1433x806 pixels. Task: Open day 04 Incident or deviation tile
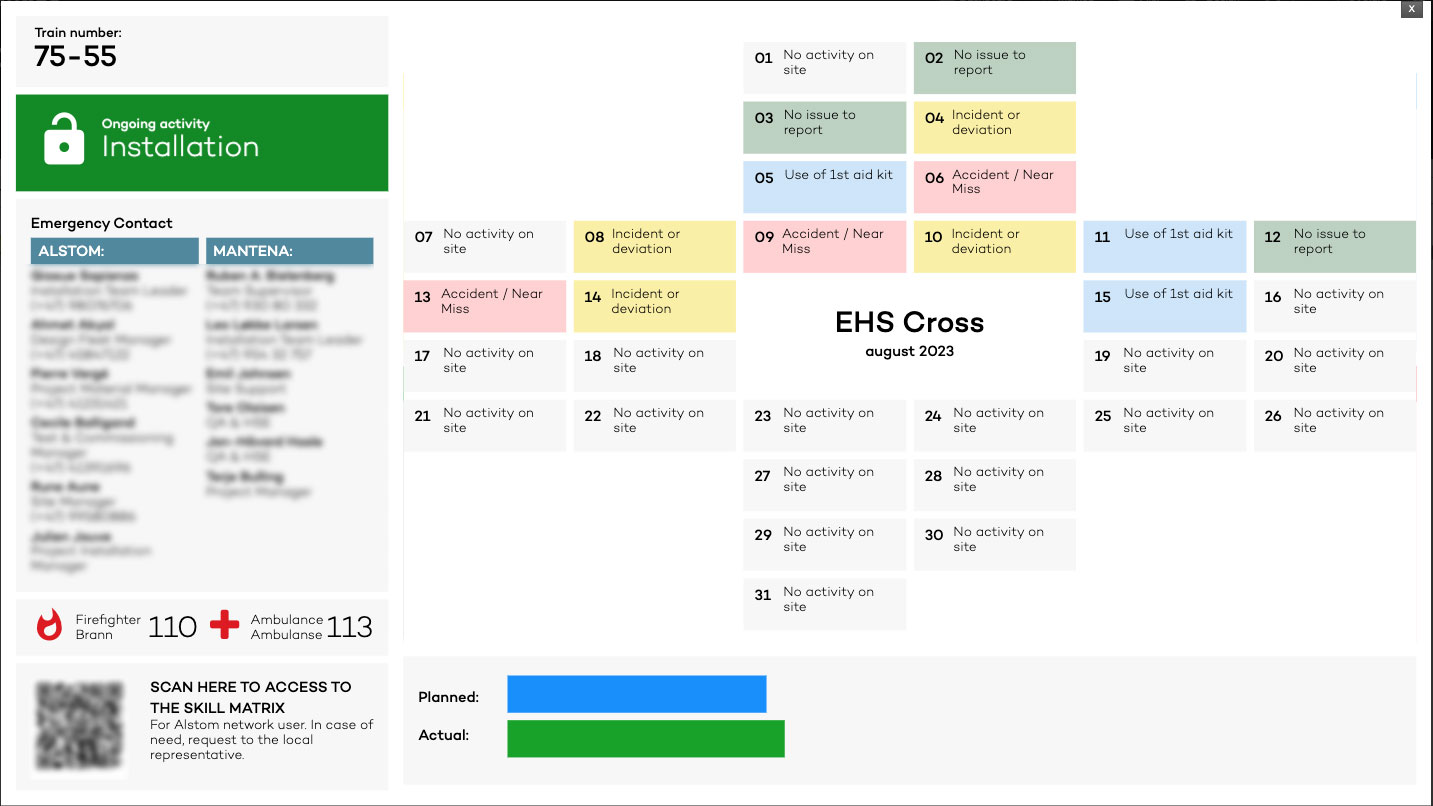point(994,127)
